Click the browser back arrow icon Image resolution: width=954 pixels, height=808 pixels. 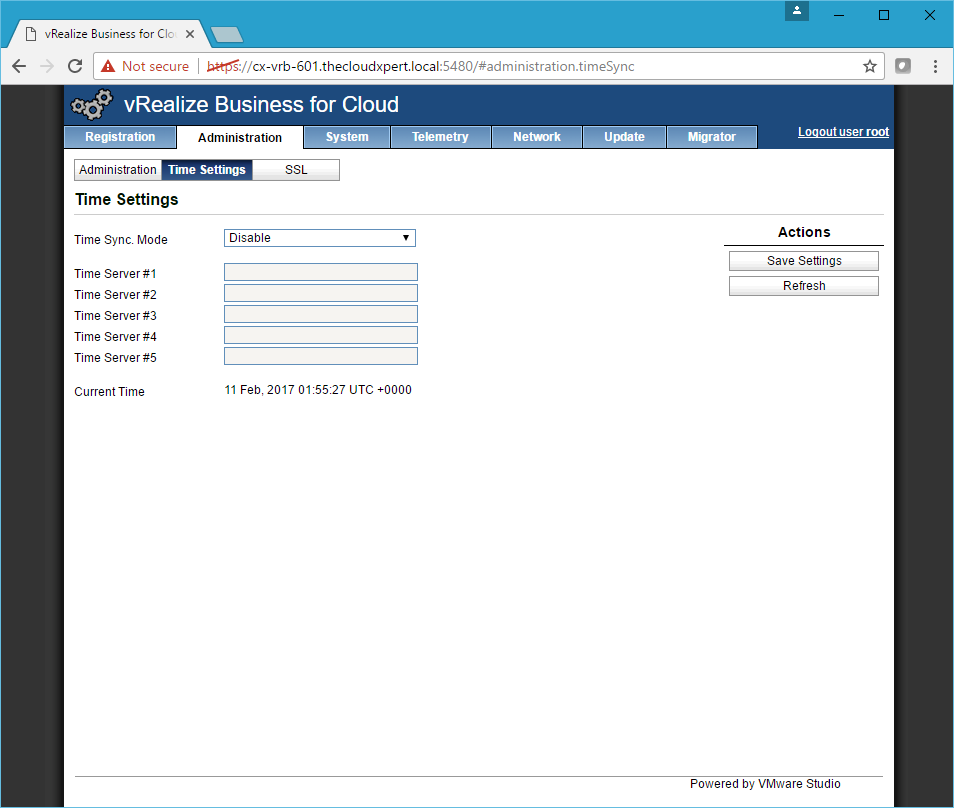click(x=19, y=66)
